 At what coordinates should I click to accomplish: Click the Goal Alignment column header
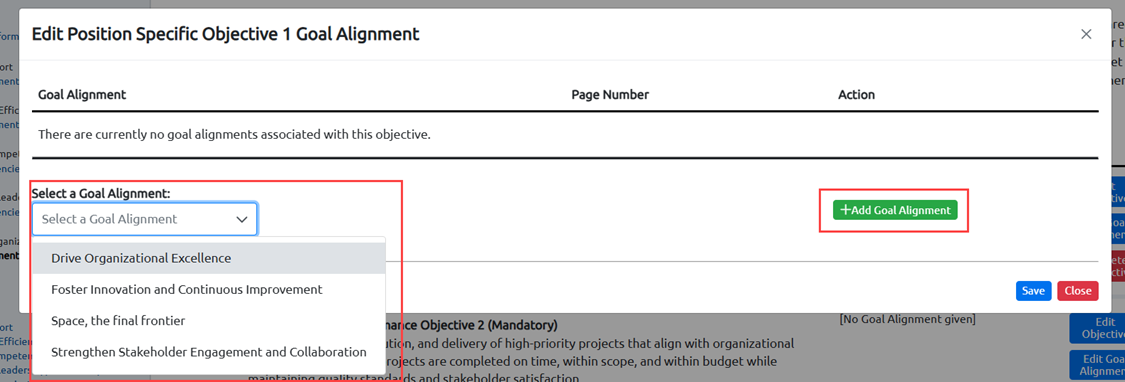pos(82,95)
